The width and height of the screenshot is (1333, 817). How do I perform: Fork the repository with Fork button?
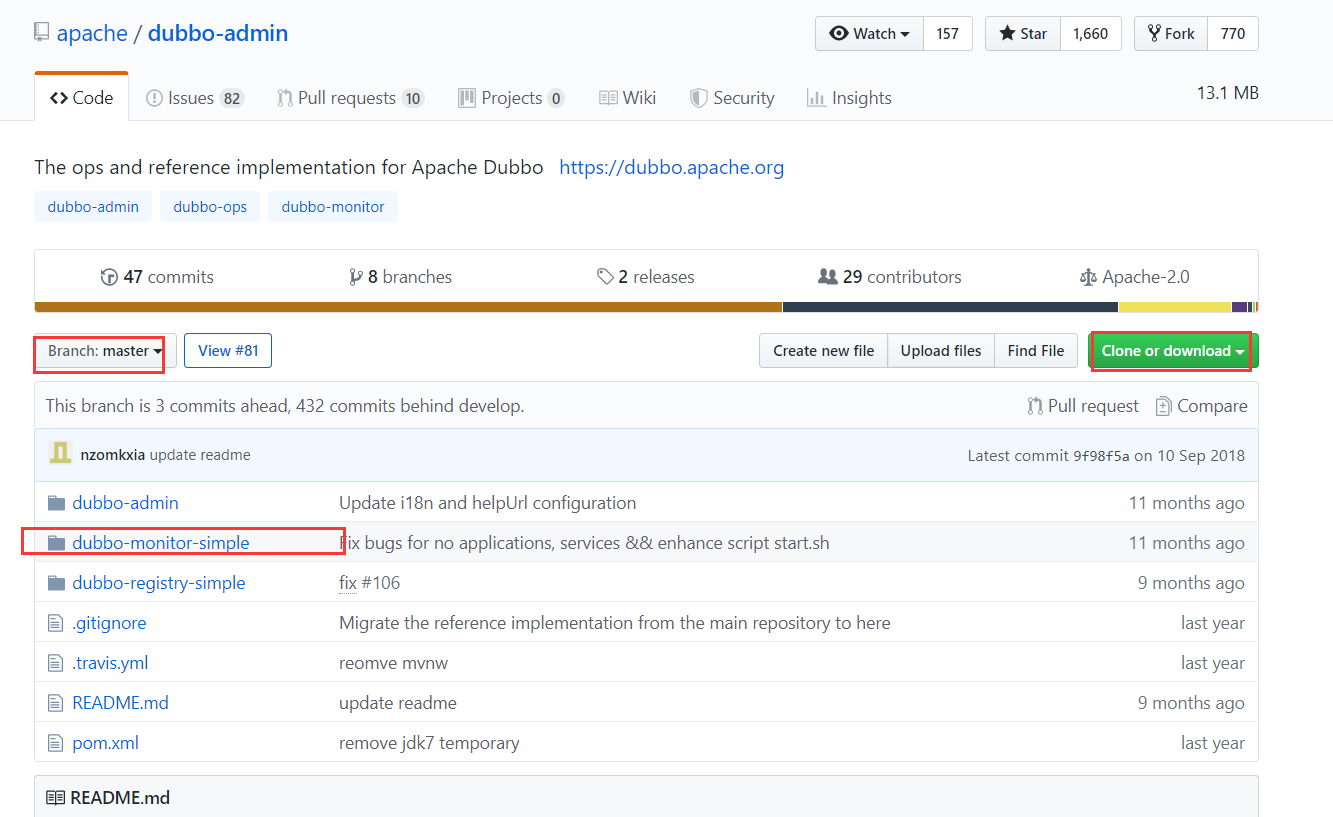[x=1171, y=33]
